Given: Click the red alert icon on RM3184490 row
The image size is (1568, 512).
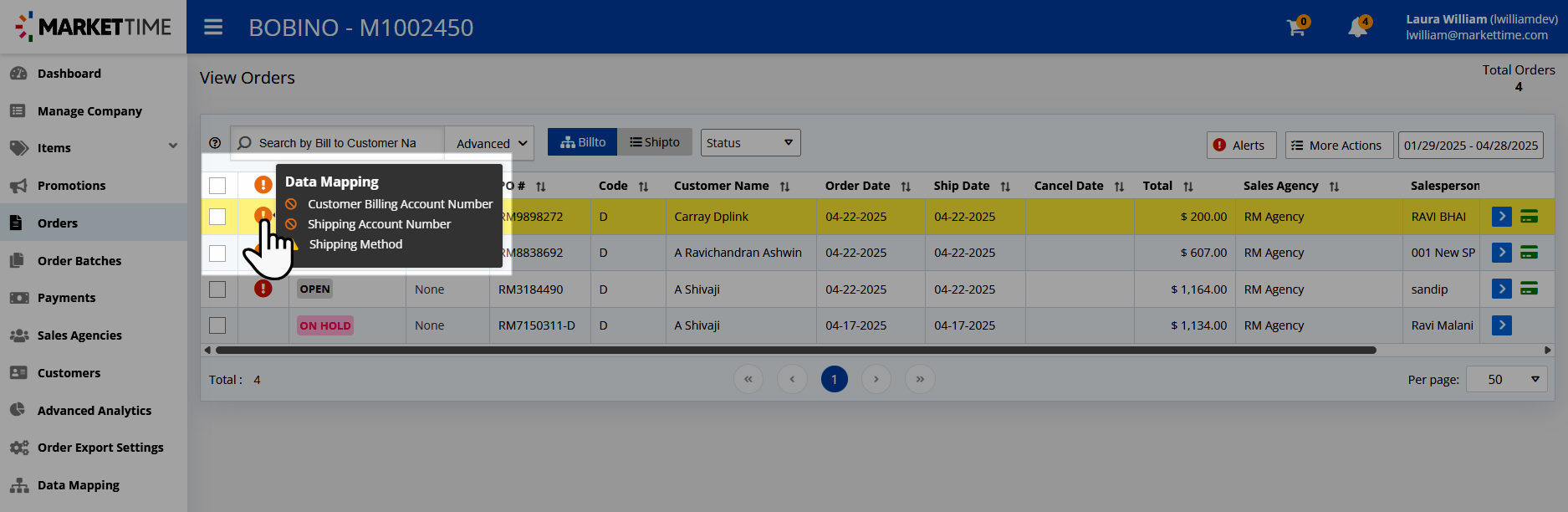Looking at the screenshot, I should tap(263, 289).
